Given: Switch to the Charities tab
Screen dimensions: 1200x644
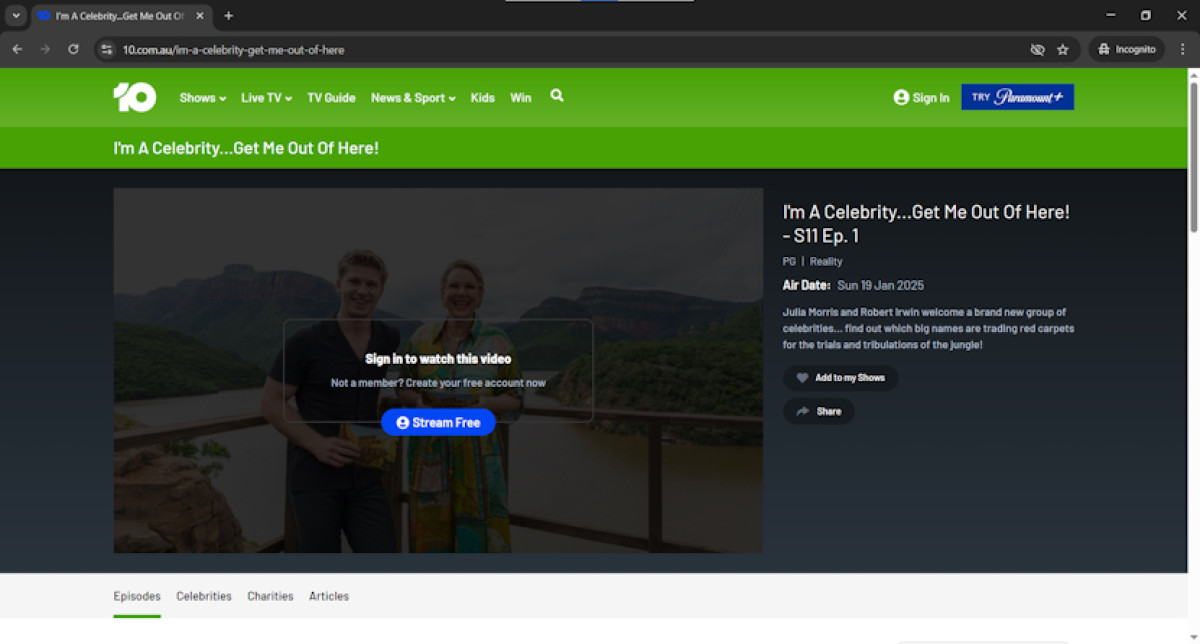Looking at the screenshot, I should [270, 596].
